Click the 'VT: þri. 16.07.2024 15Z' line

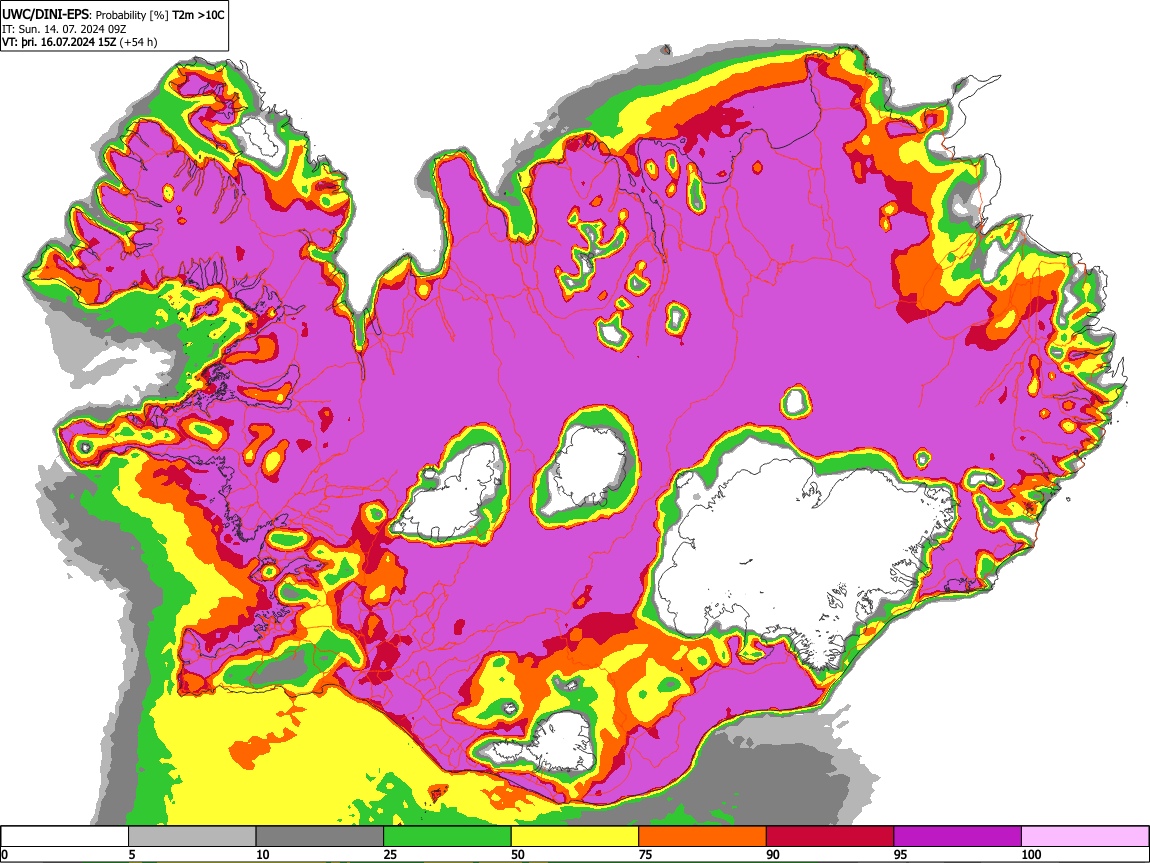59,42
